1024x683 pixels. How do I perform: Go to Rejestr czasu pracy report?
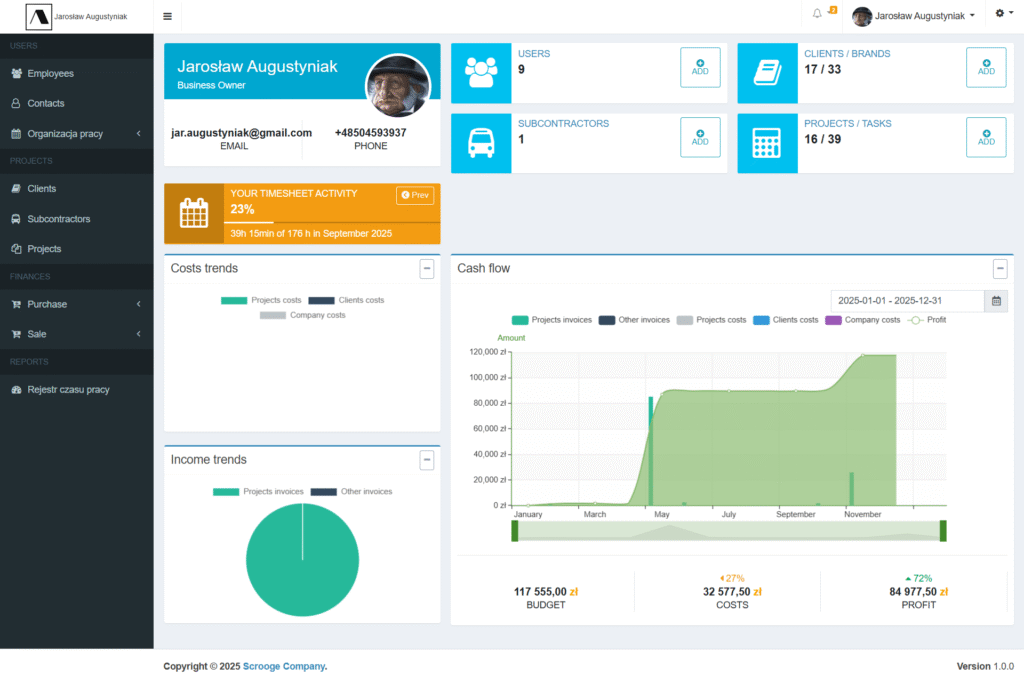[x=68, y=389]
